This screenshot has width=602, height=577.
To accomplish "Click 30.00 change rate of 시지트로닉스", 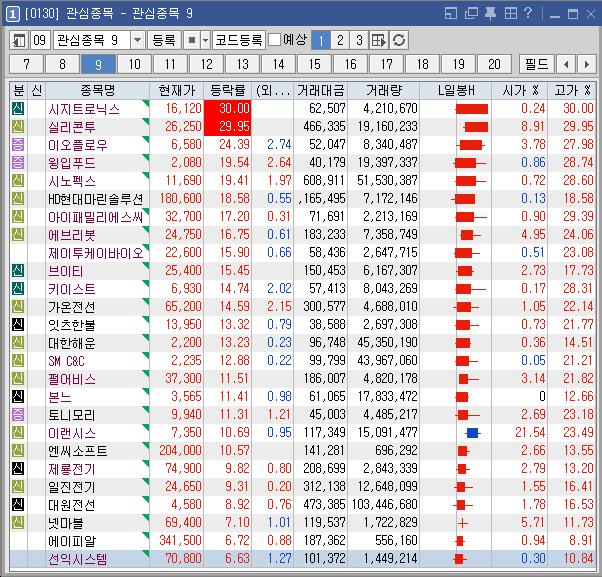I will 228,109.
